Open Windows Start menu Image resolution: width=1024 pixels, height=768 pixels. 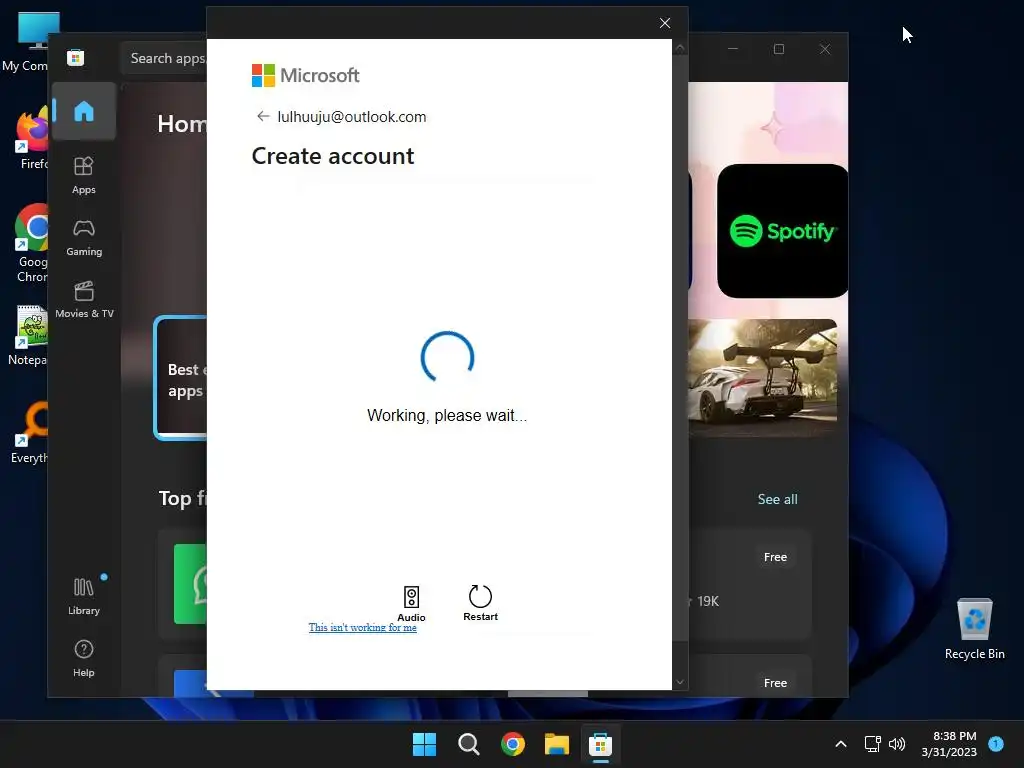pyautogui.click(x=424, y=744)
